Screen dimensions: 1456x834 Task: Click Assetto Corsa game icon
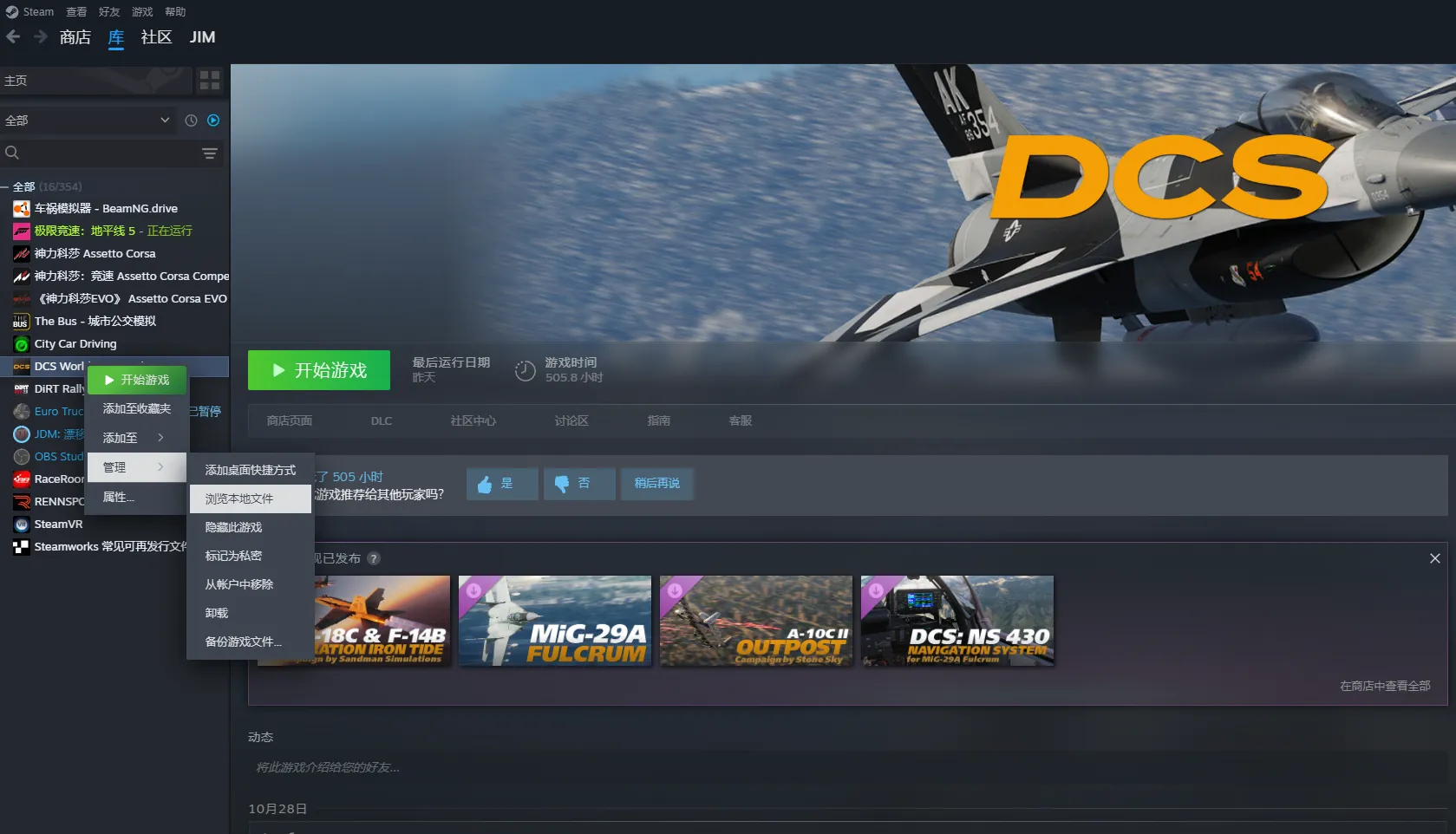22,253
